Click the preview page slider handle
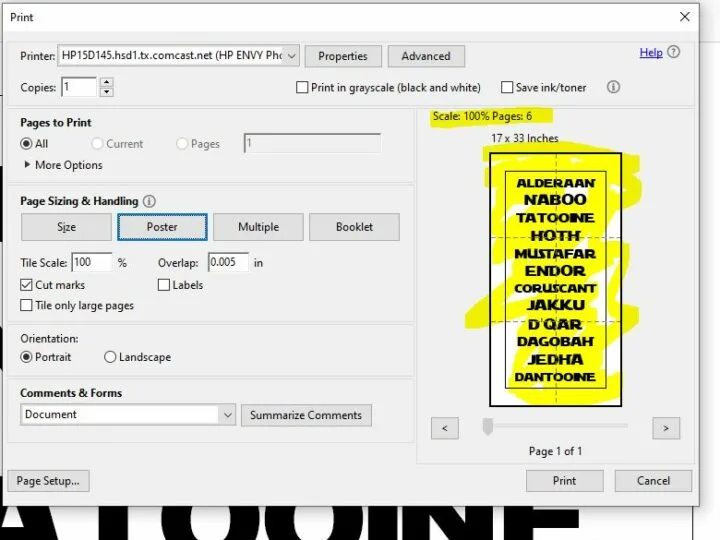The image size is (720, 540). (x=487, y=427)
